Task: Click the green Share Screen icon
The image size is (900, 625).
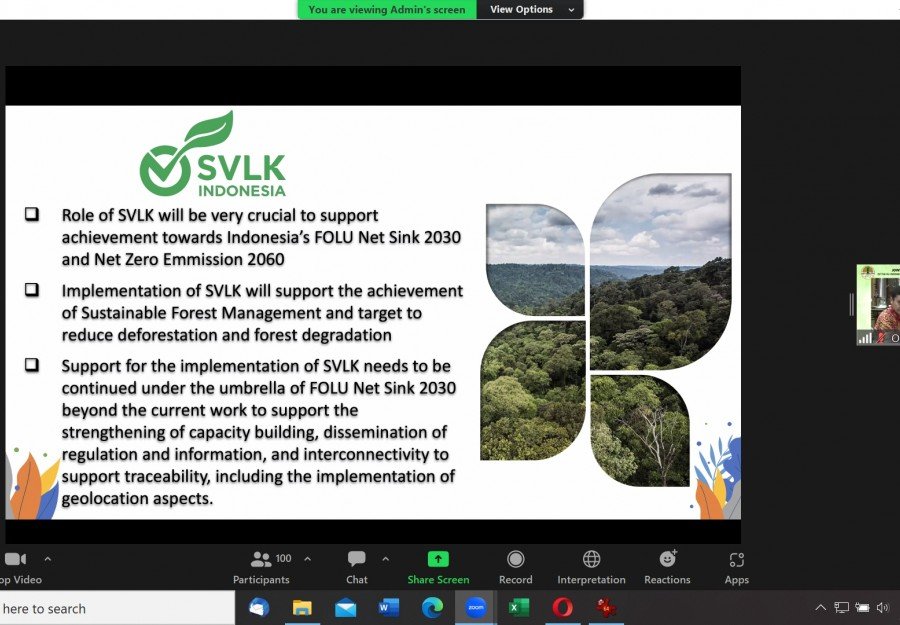Action: (438, 559)
